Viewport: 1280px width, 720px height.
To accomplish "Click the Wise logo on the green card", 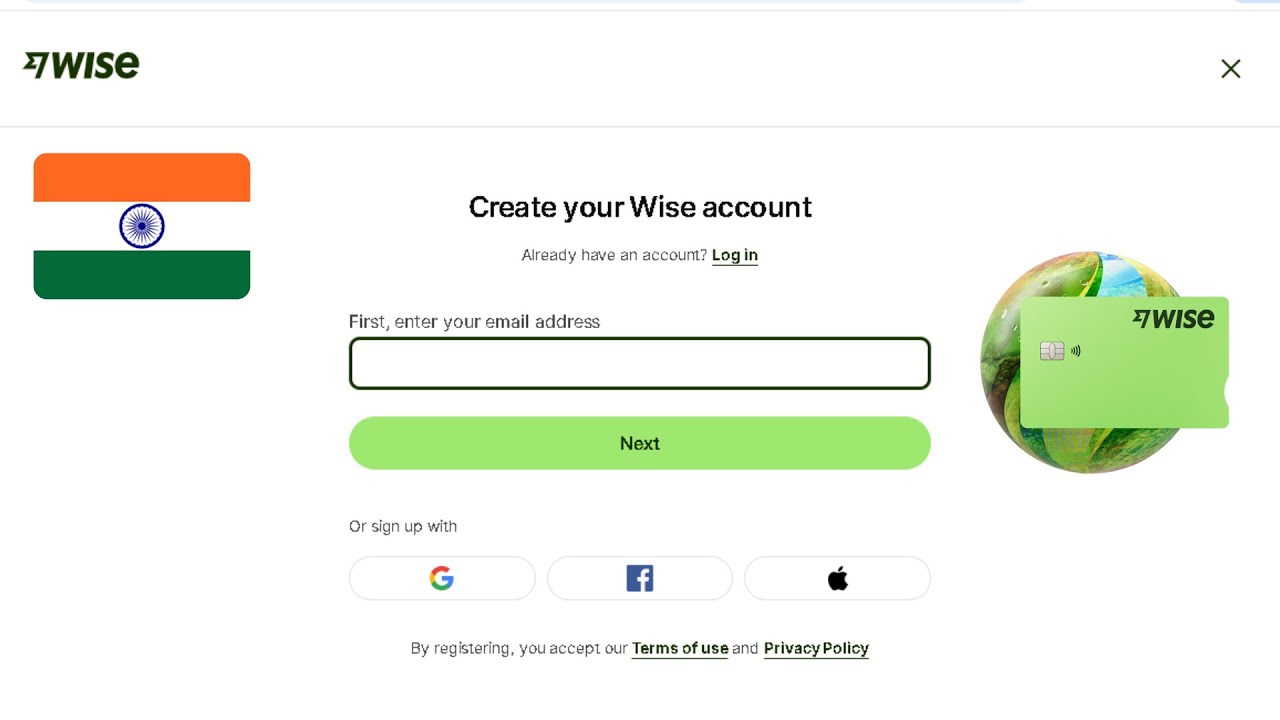I will coord(1173,319).
